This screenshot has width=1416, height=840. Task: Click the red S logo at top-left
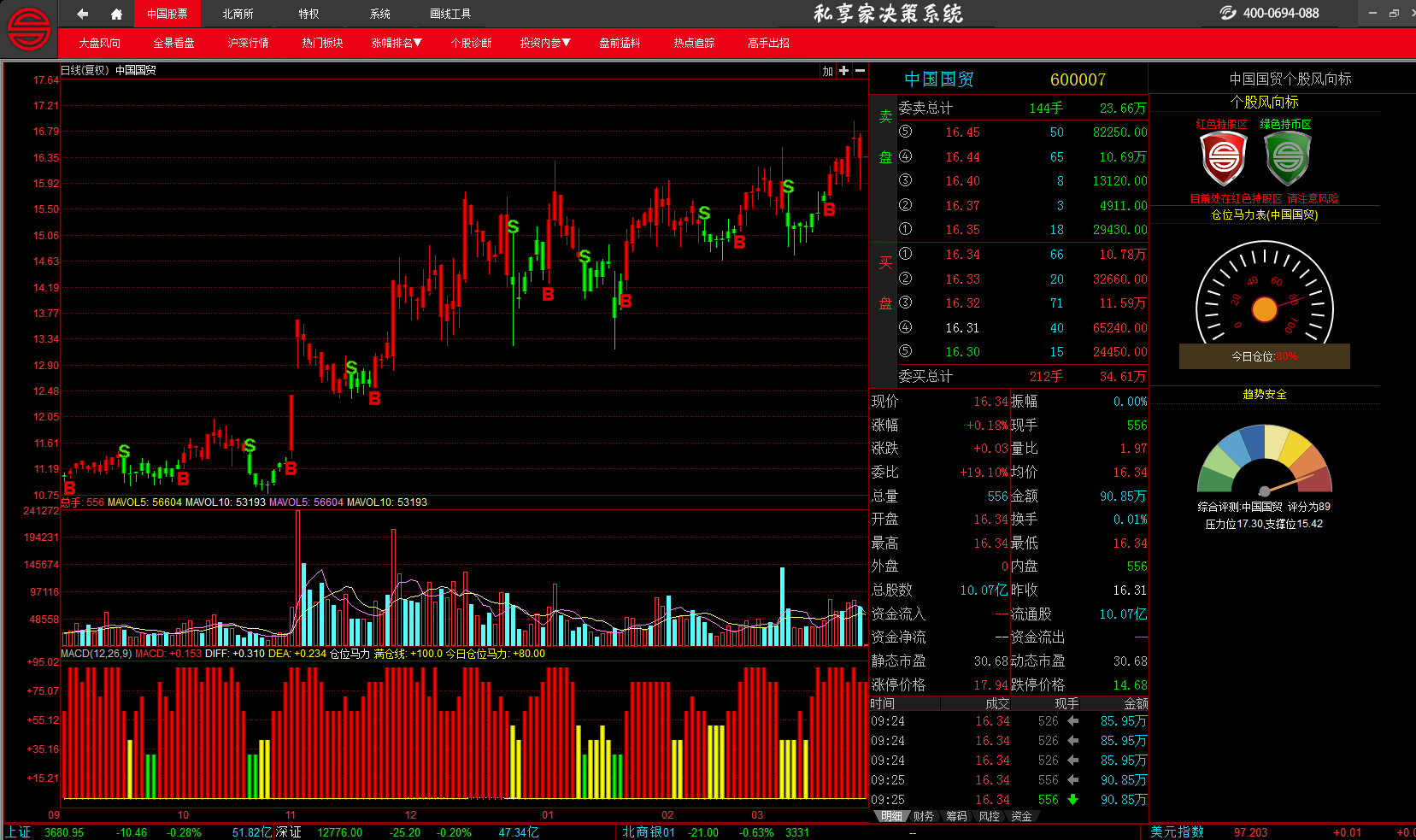pos(29,29)
